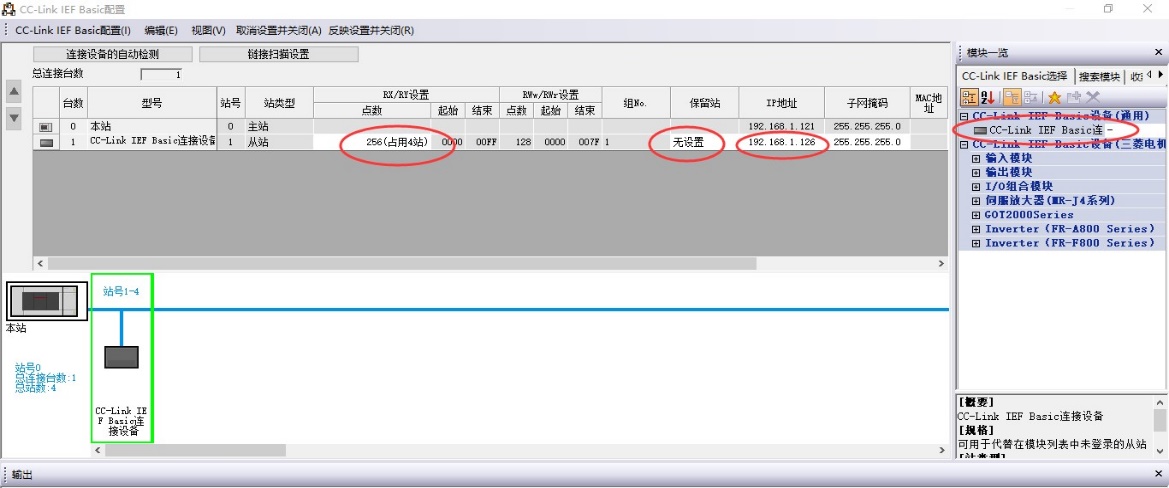Expand the GOT2000Series tree node
1169x488 pixels.
[977, 215]
